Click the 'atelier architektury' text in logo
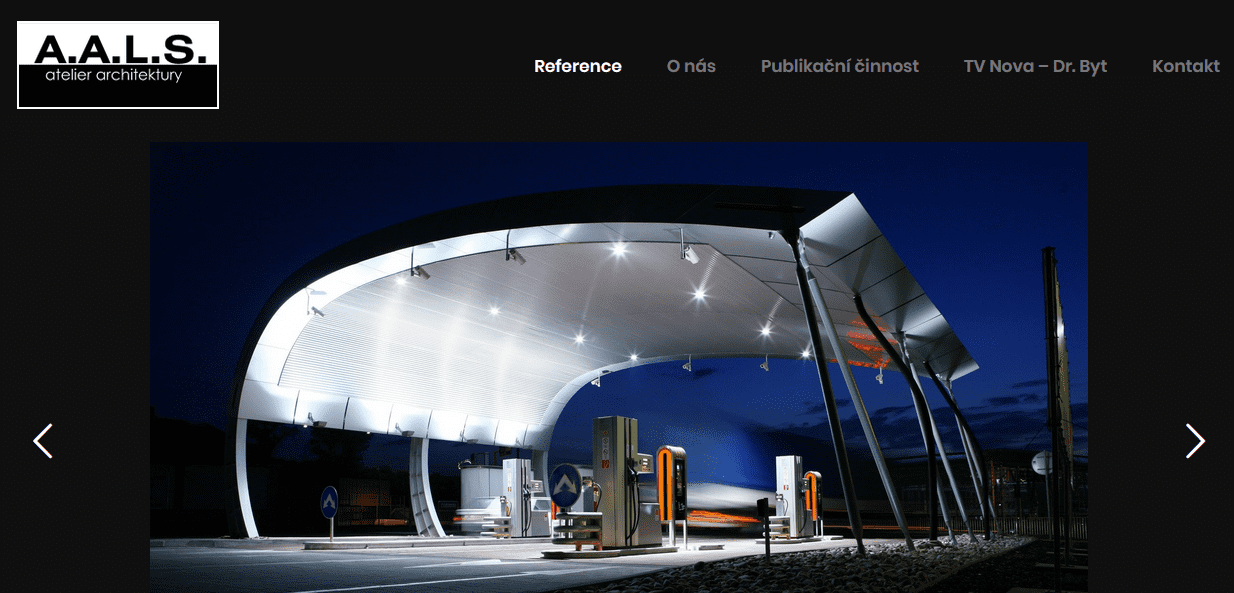 [x=114, y=75]
